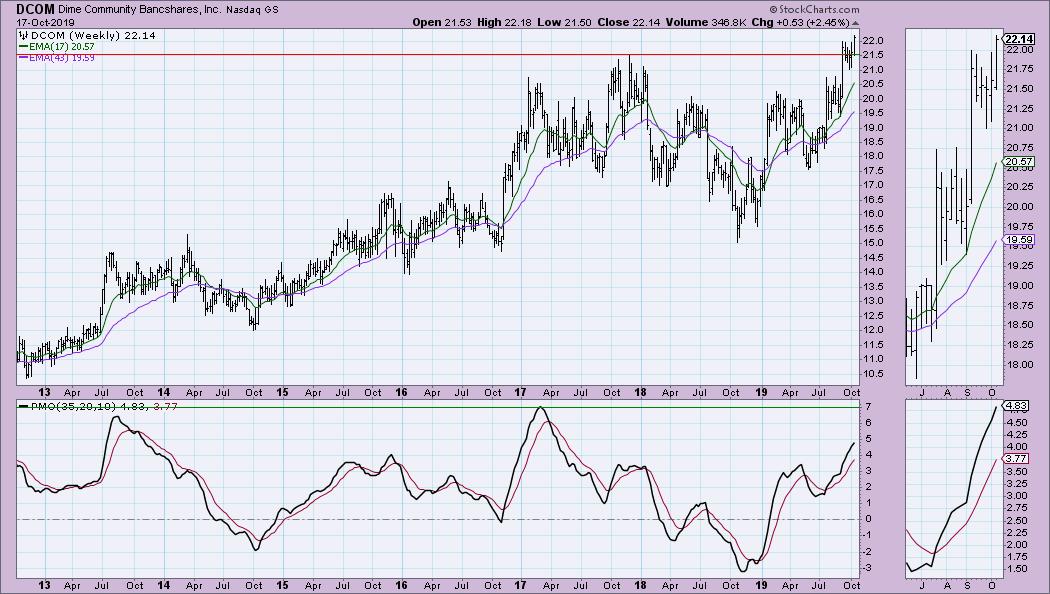Select the EMA(17) 20.57 legend label
This screenshot has height=594, width=1050.
tap(62, 47)
